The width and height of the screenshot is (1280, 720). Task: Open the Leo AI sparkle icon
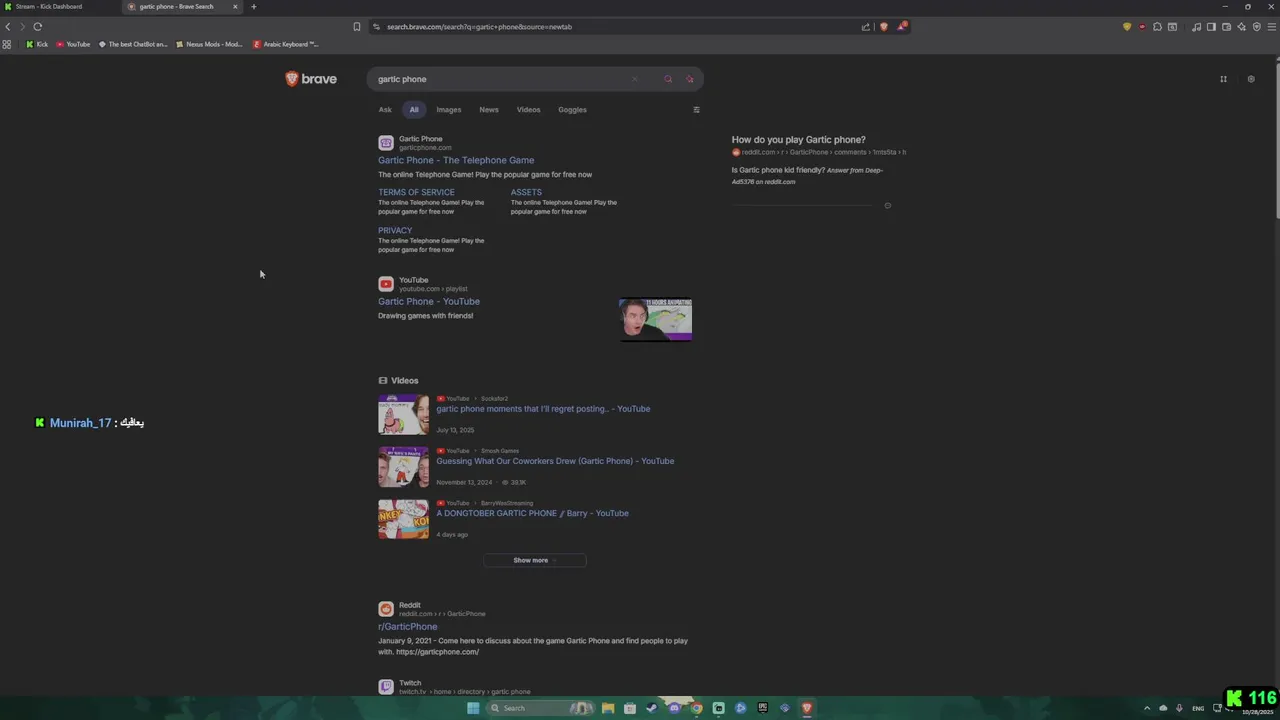[x=1241, y=27]
